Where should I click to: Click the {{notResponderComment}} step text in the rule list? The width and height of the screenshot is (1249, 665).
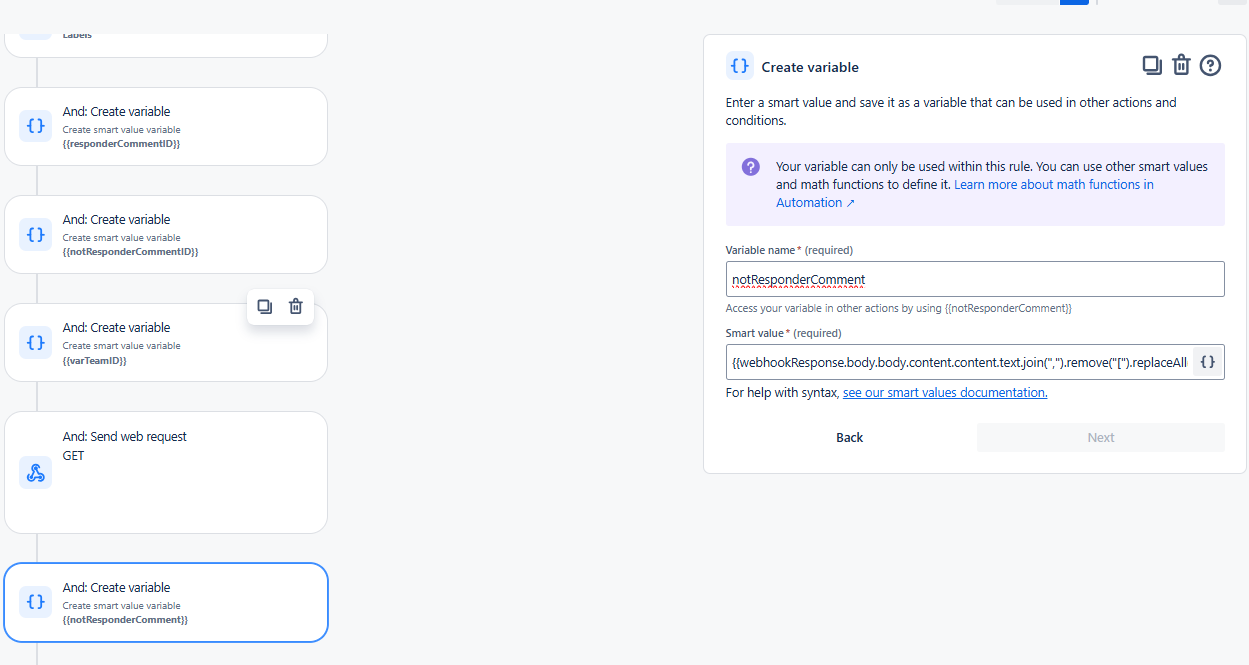point(125,620)
